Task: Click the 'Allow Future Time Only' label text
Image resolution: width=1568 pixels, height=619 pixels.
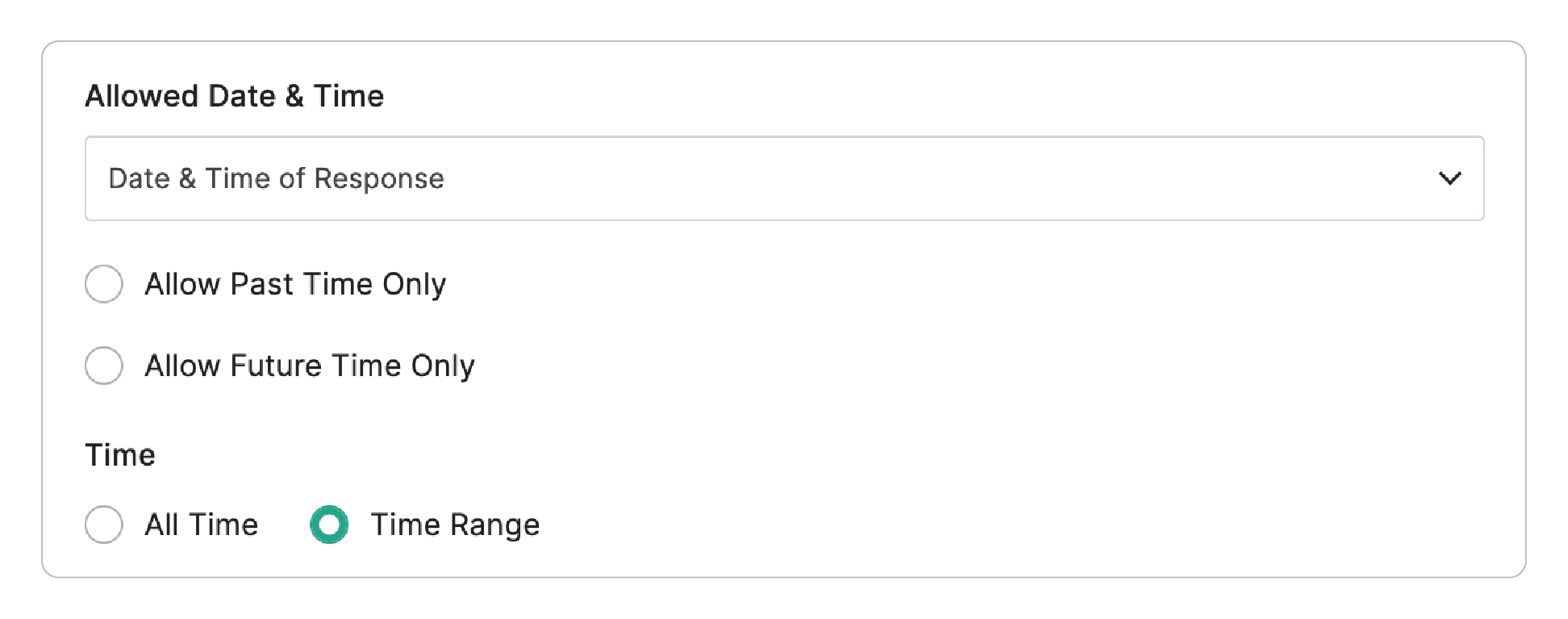Action: pos(310,366)
